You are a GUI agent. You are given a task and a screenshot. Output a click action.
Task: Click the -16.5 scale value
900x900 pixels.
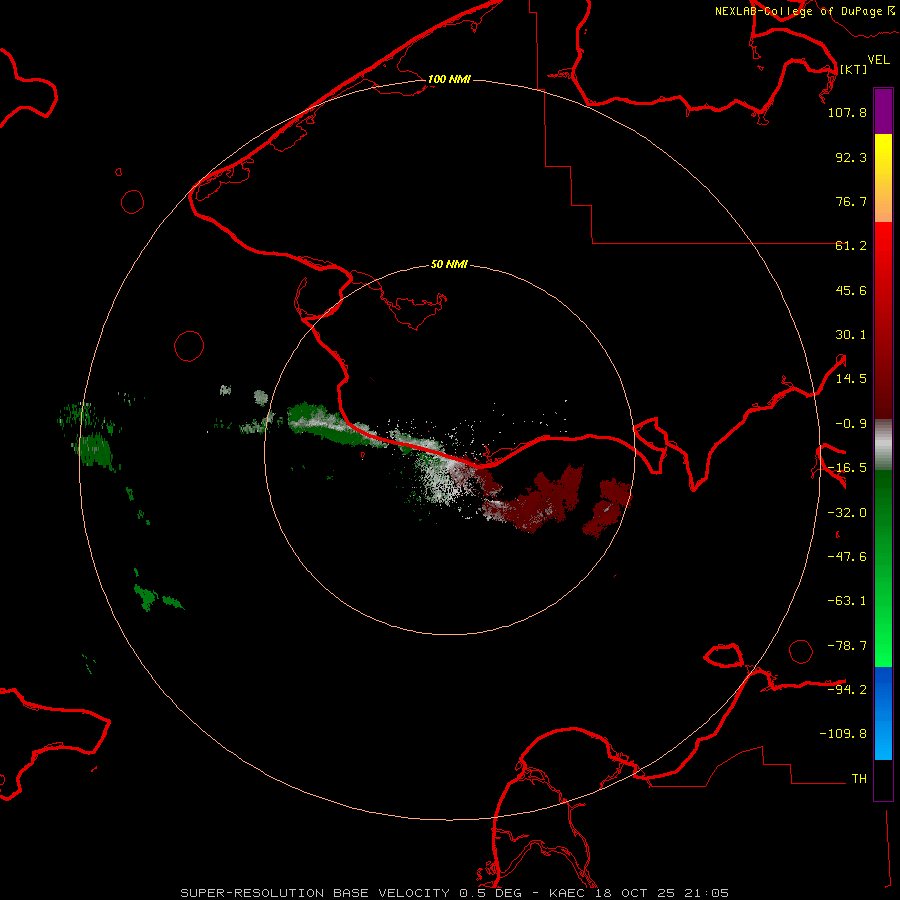847,468
